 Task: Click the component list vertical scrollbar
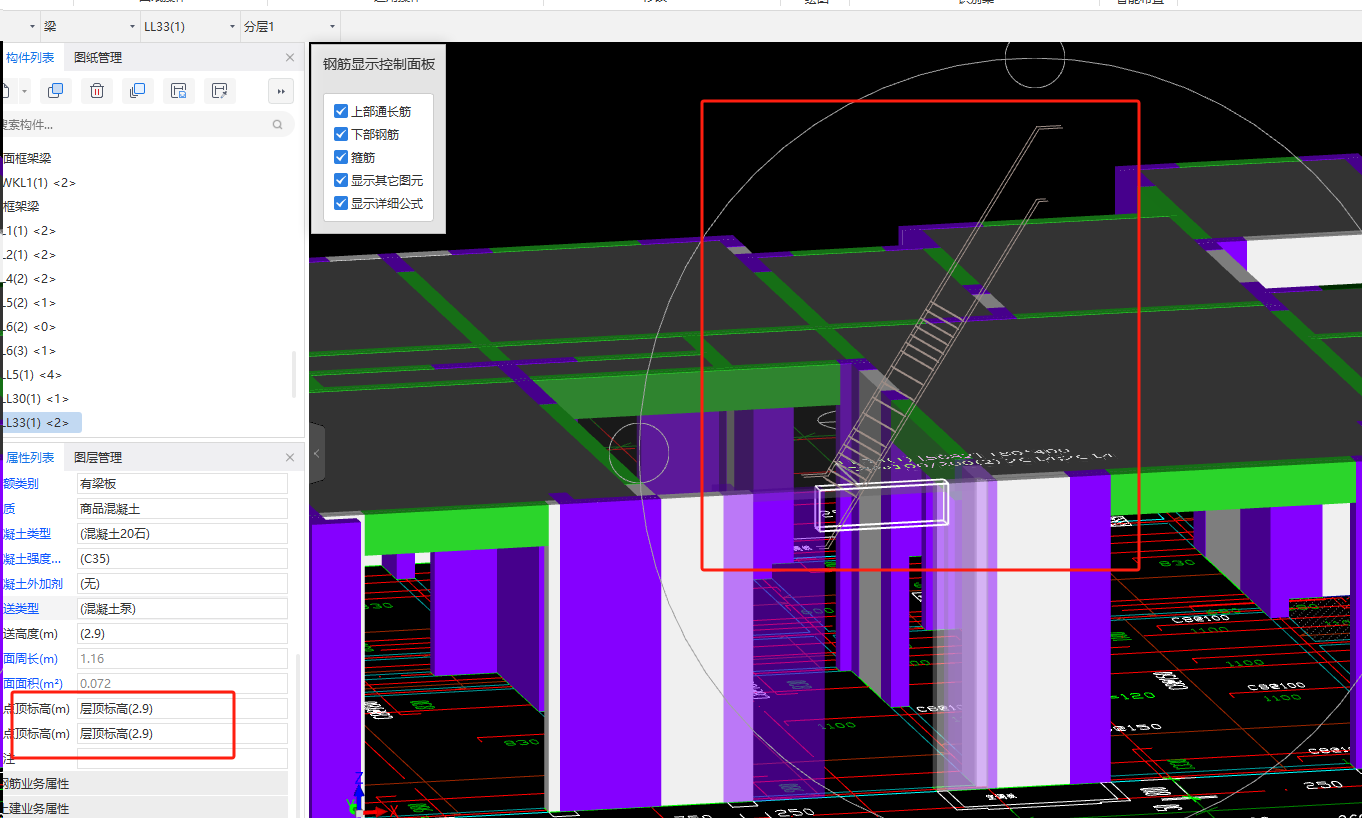tap(294, 373)
